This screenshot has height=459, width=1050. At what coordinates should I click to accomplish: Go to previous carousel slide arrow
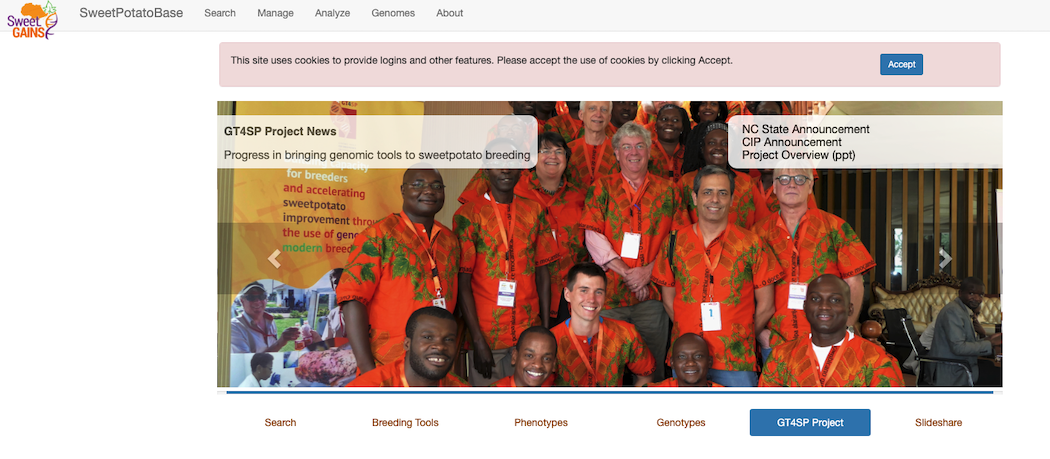point(274,259)
